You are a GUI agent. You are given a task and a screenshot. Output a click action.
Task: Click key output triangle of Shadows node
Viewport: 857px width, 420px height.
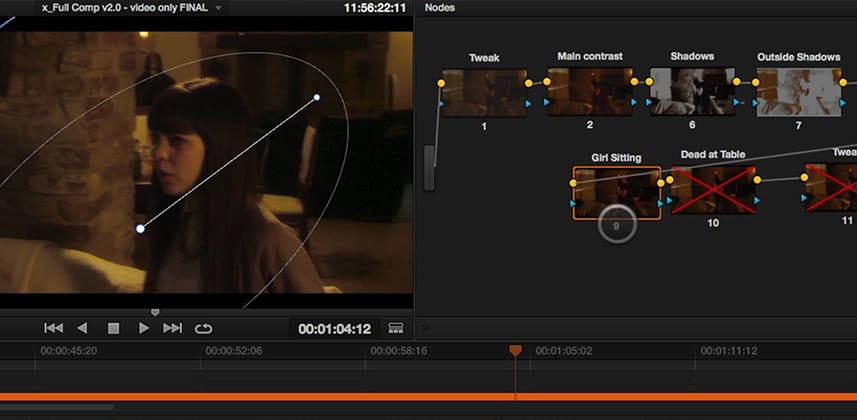coord(737,102)
